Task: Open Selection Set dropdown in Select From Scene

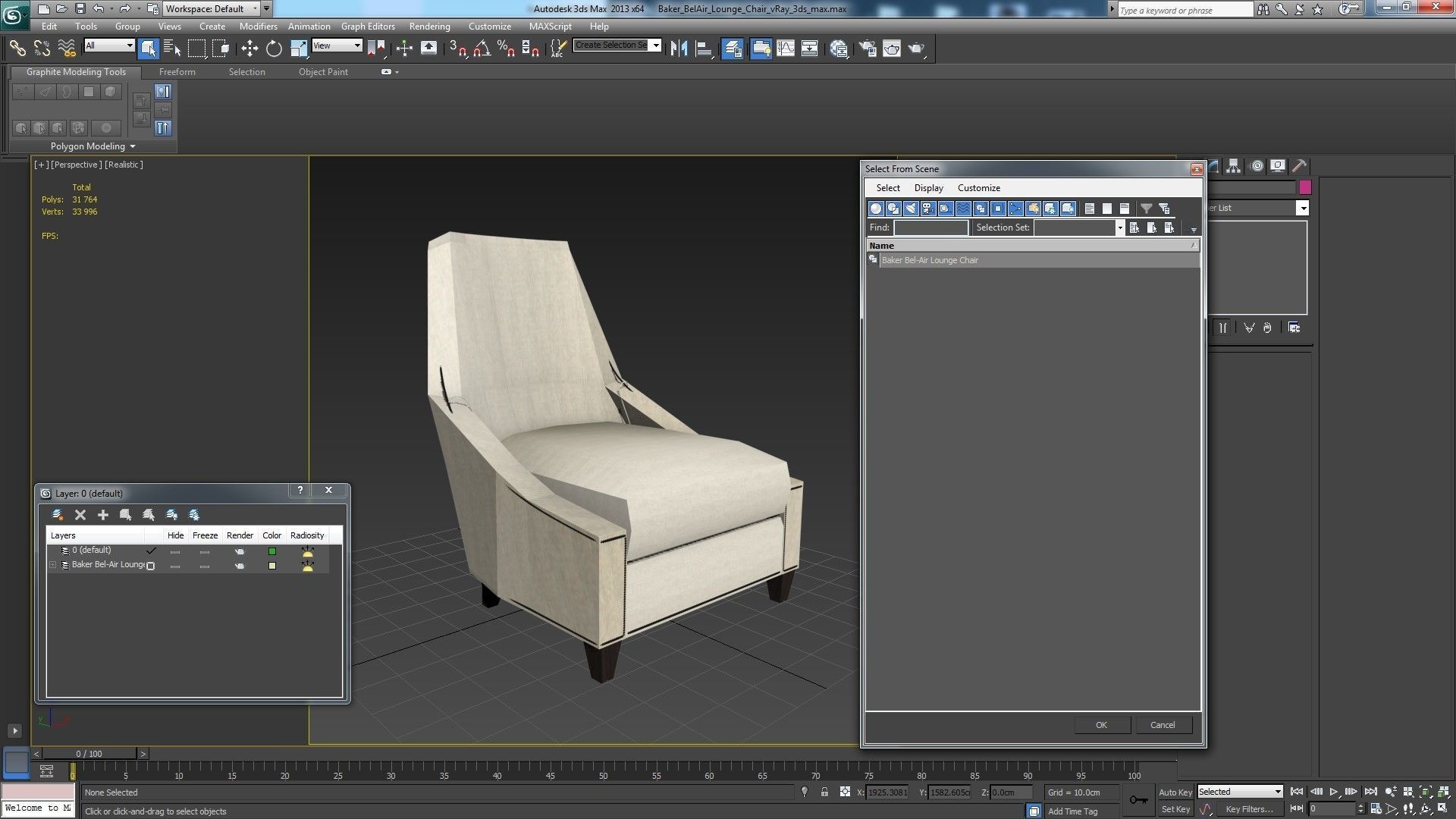Action: (x=1119, y=227)
